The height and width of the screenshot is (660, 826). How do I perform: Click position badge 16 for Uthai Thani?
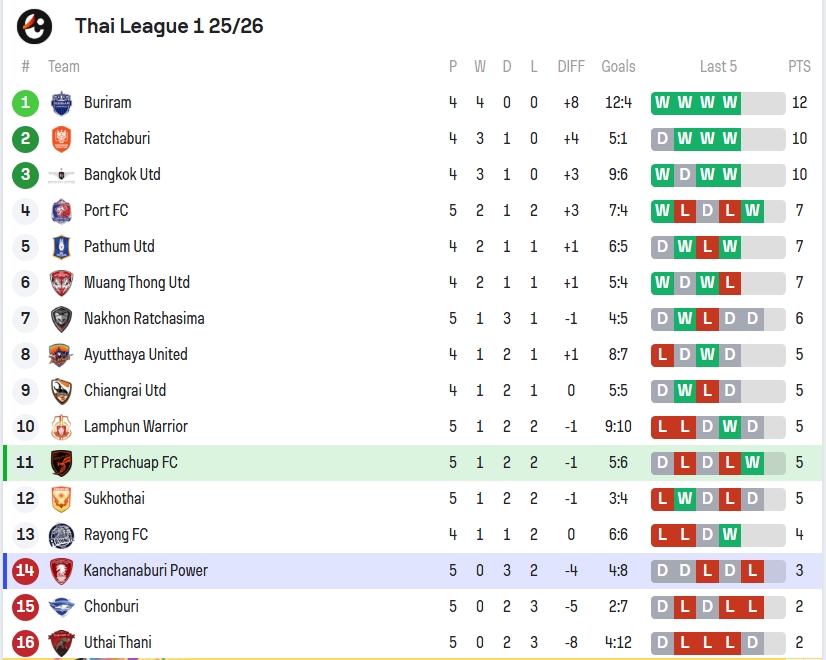tap(25, 643)
